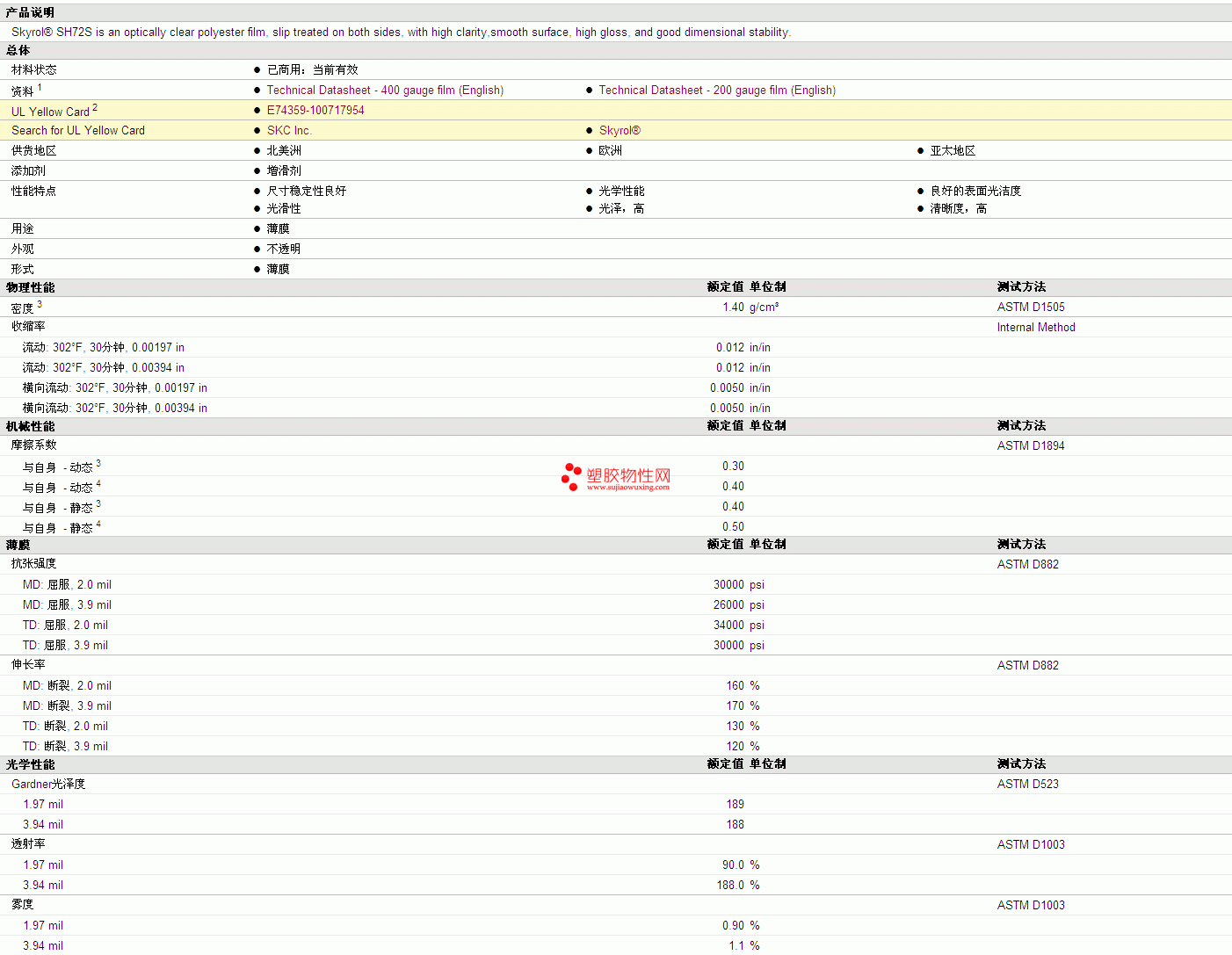This screenshot has width=1232, height=955.
Task: Select the MD: 屈服, 2.0 mil row
Action: pyautogui.click(x=616, y=585)
